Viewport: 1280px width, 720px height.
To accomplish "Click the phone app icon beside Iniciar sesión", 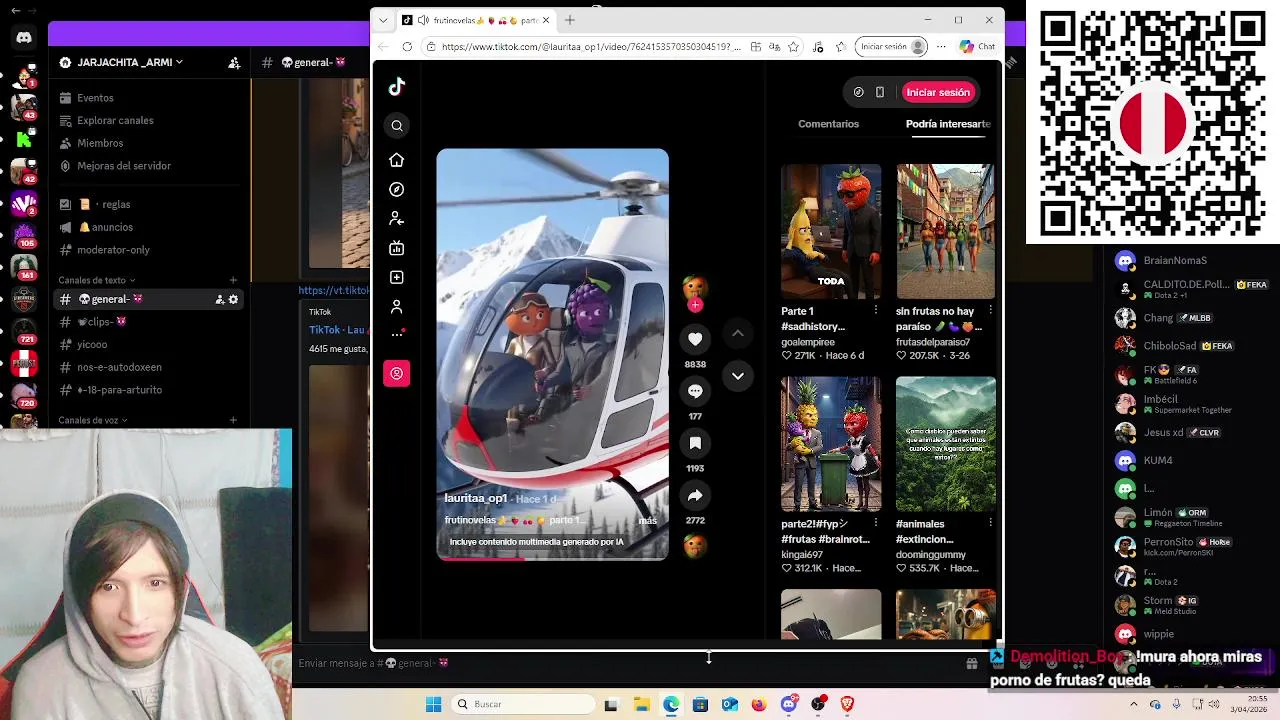I will pyautogui.click(x=880, y=92).
